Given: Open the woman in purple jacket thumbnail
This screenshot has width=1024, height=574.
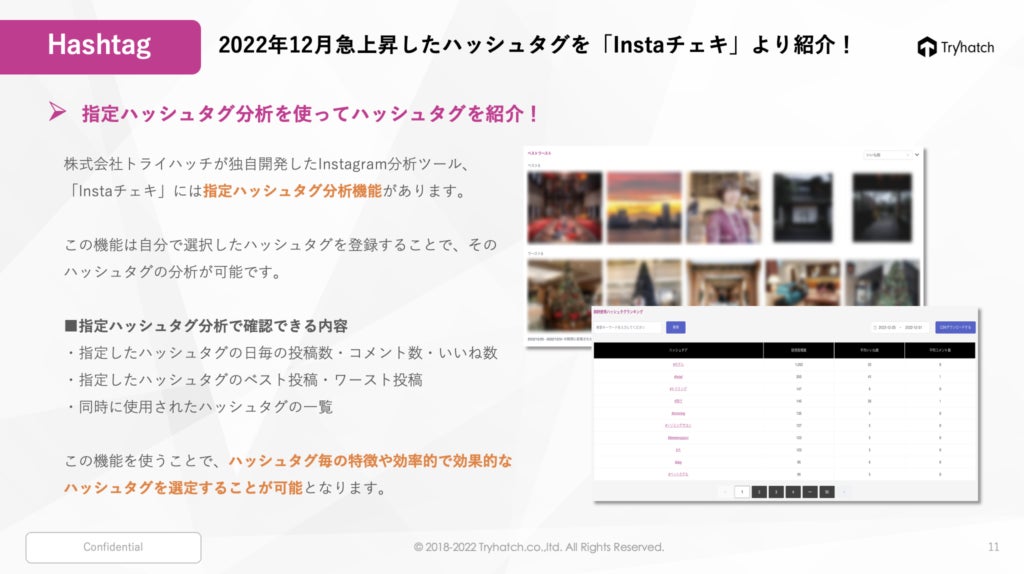Looking at the screenshot, I should 724,208.
